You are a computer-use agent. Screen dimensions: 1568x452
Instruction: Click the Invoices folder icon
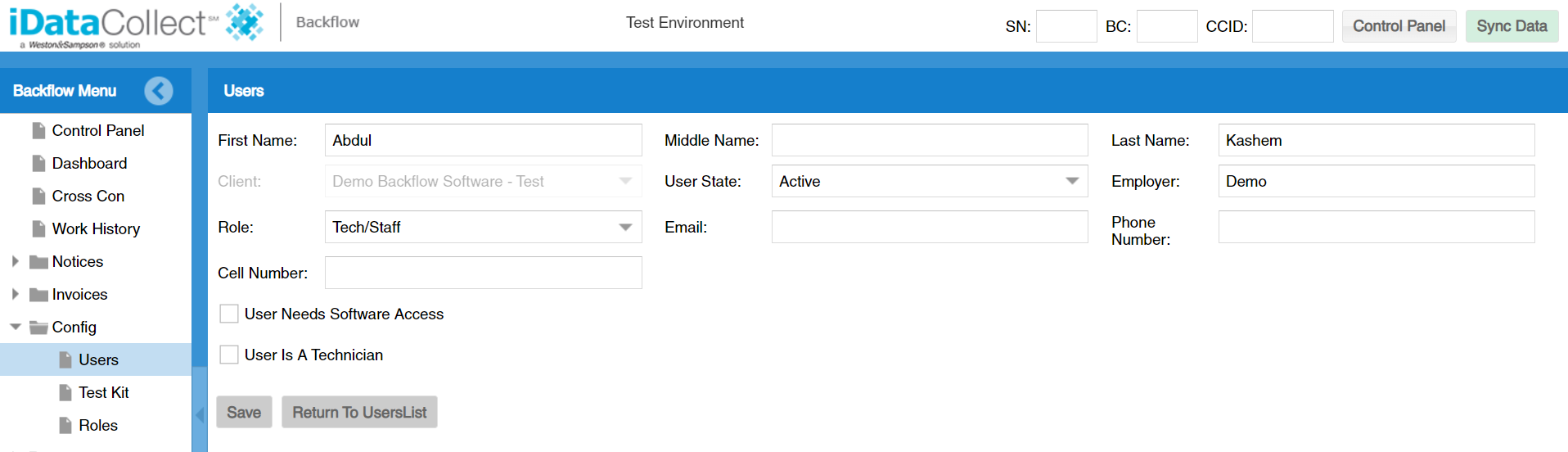coord(38,295)
